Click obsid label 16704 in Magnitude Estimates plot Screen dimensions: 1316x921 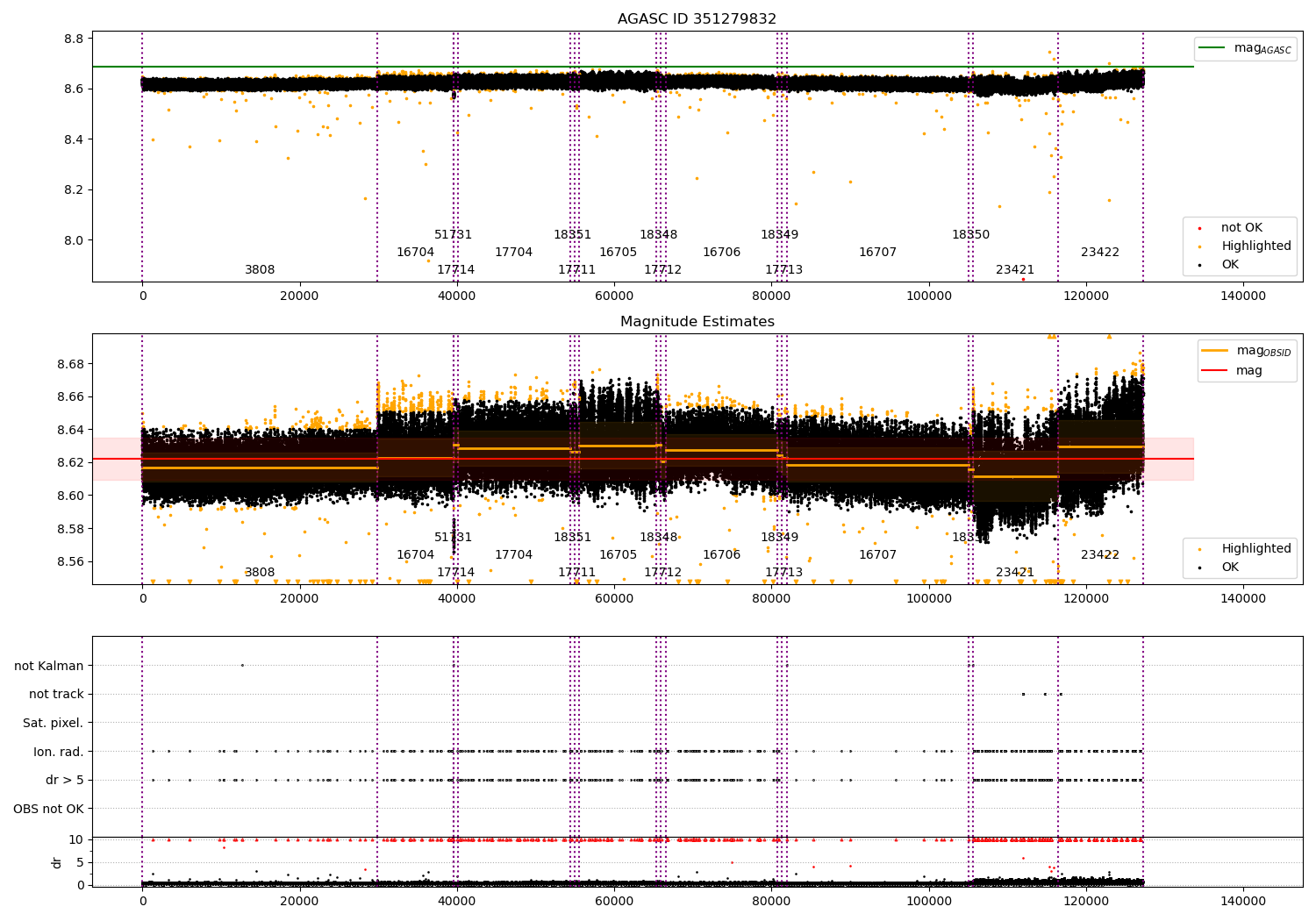pyautogui.click(x=415, y=555)
